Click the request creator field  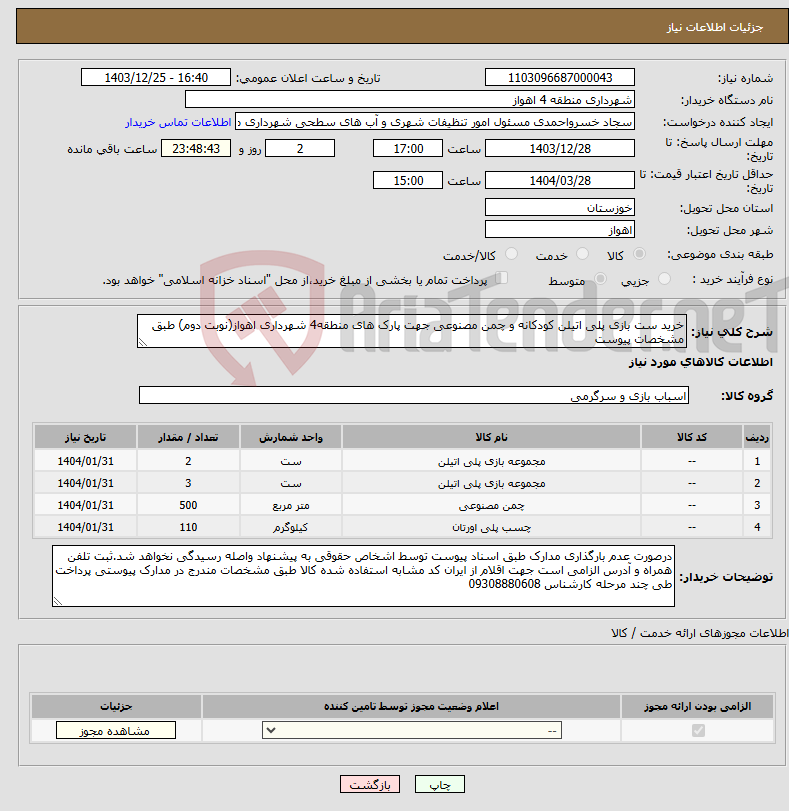[x=435, y=122]
